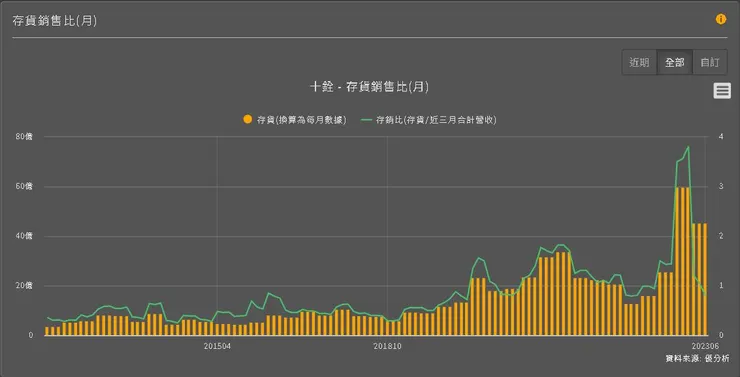Click panel heading 存貨銷售比(月)
740x377 pixels.
tap(55, 21)
